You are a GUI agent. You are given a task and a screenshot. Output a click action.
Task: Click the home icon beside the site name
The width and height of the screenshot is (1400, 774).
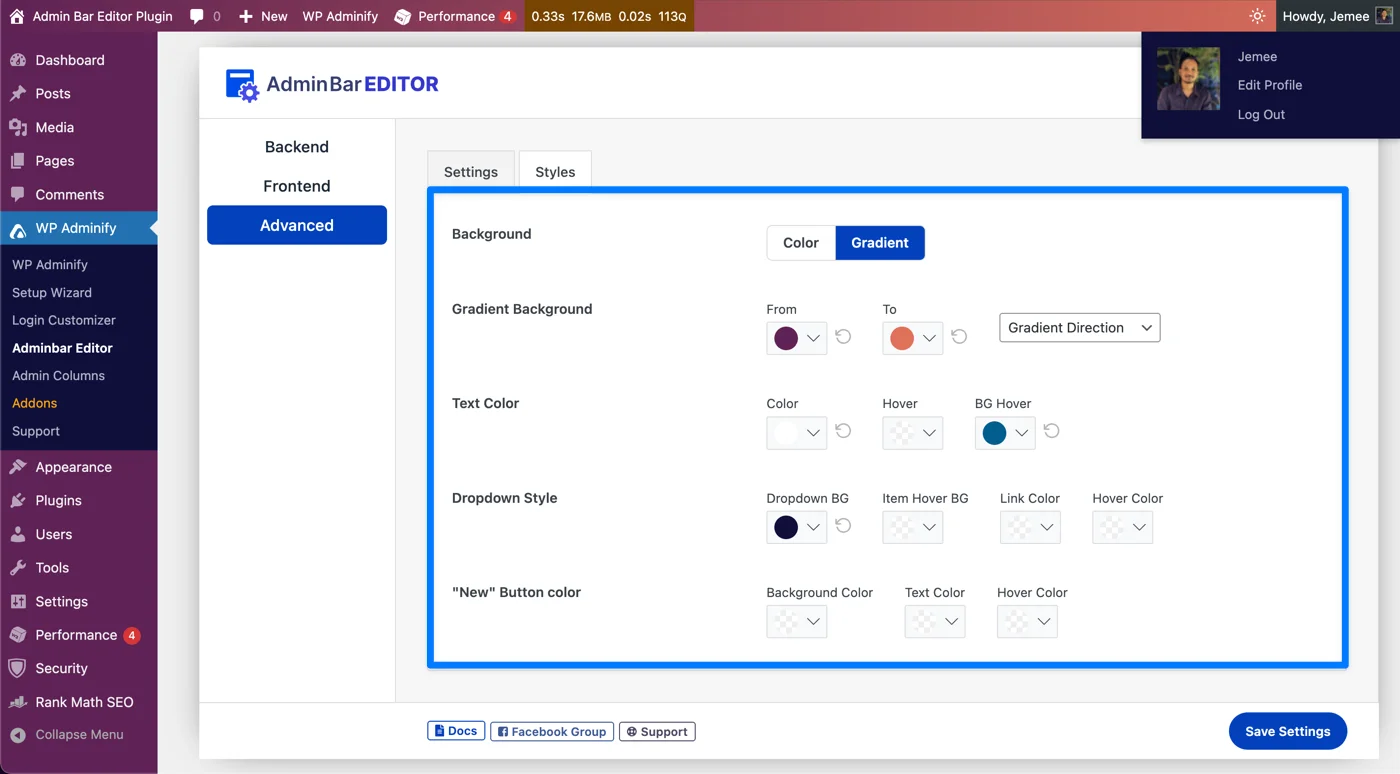click(16, 16)
